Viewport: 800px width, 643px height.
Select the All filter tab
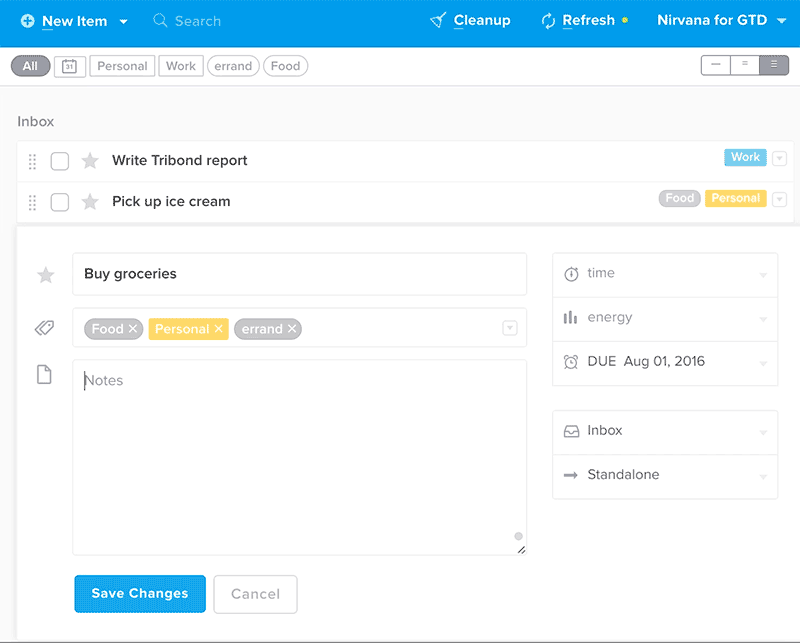tap(30, 66)
